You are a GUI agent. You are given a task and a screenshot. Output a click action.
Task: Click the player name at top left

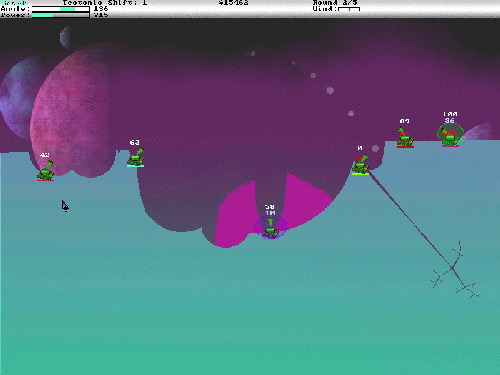click(13, 2)
